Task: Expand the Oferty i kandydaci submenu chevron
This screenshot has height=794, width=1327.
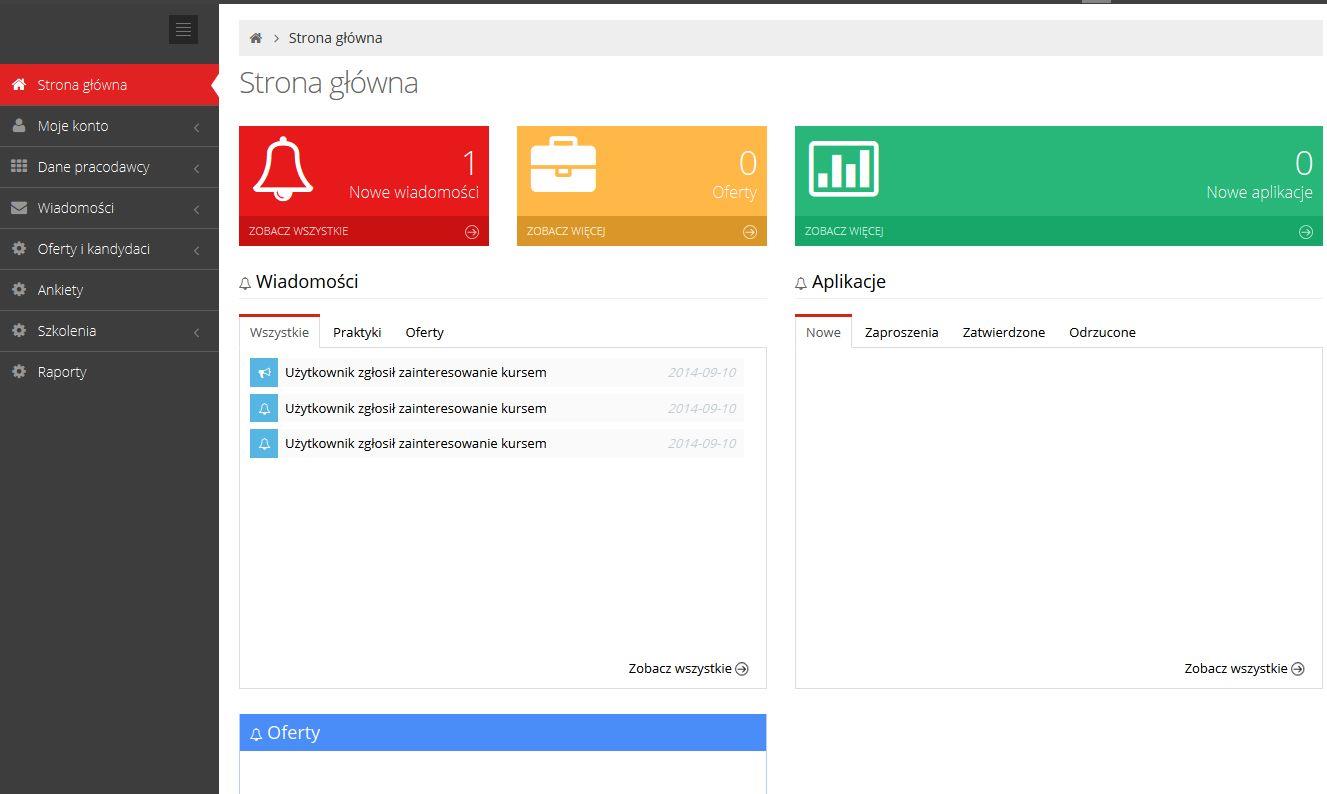Action: pyautogui.click(x=197, y=251)
